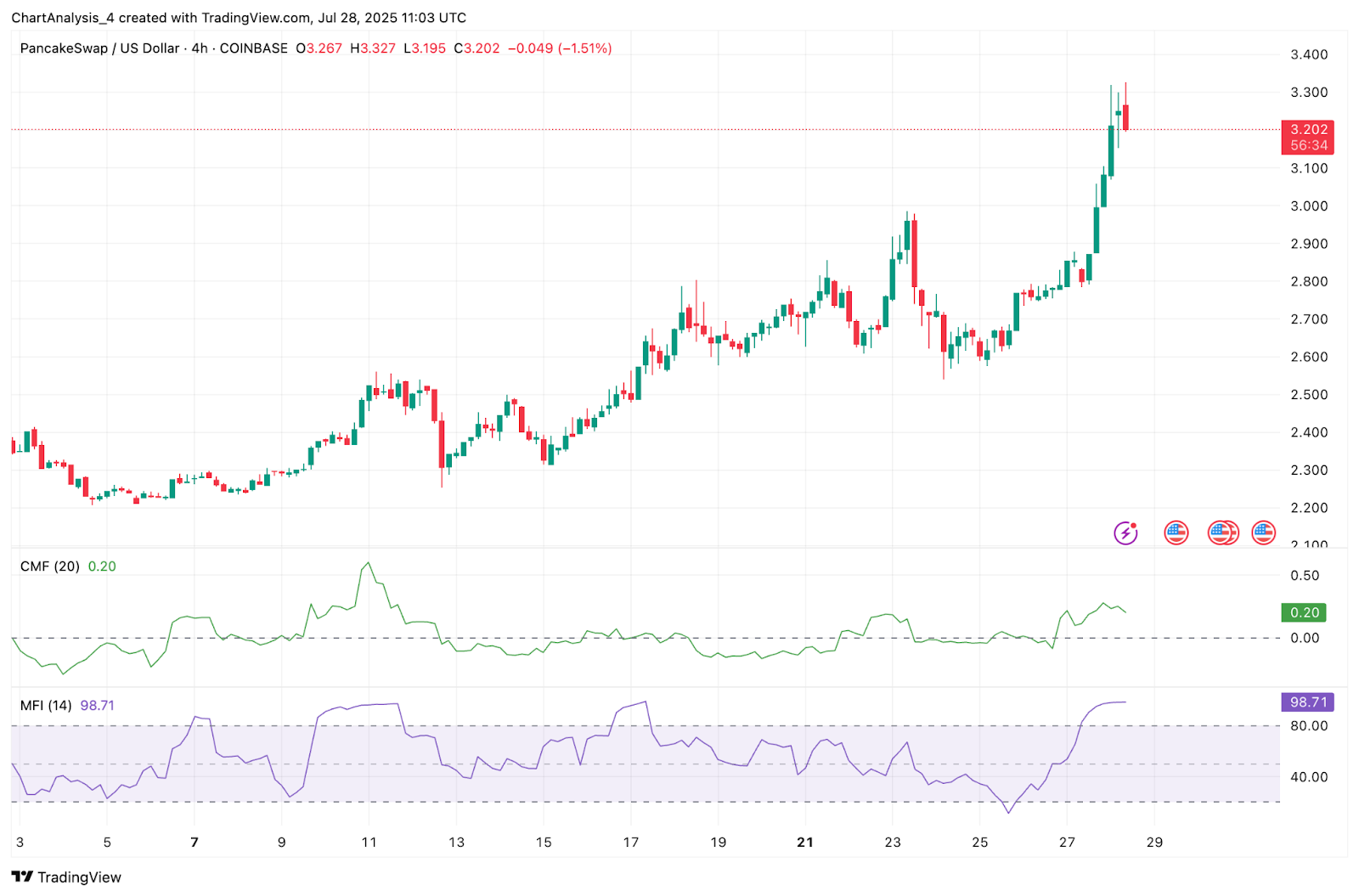The width and height of the screenshot is (1359, 896).
Task: Click the date label 11 on time axis
Action: [x=369, y=842]
